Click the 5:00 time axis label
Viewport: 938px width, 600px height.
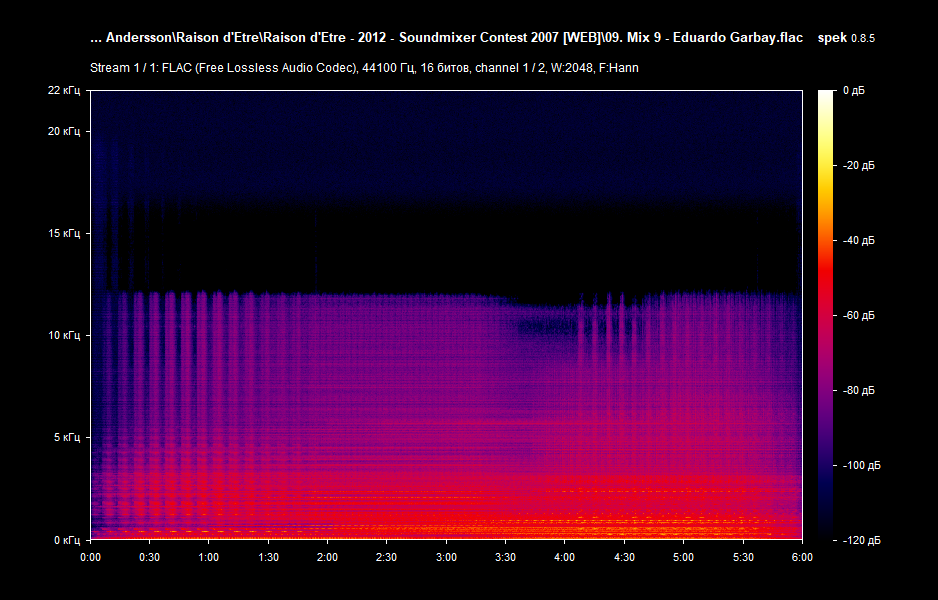(x=683, y=558)
